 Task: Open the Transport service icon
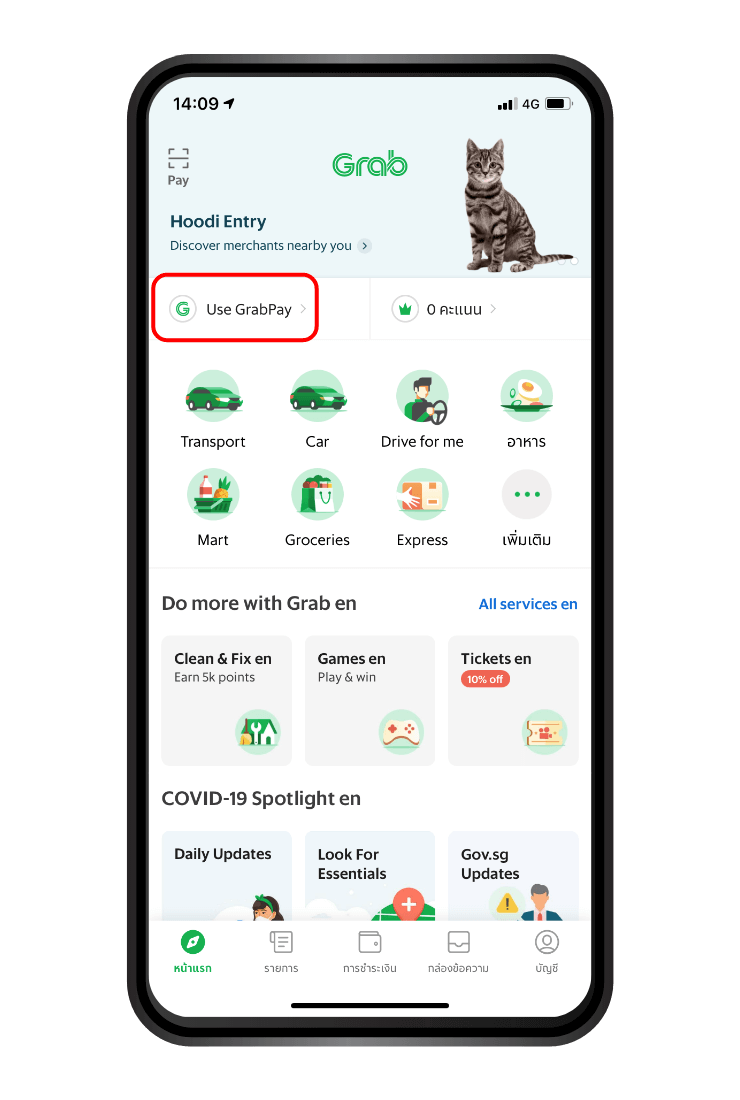tap(213, 396)
